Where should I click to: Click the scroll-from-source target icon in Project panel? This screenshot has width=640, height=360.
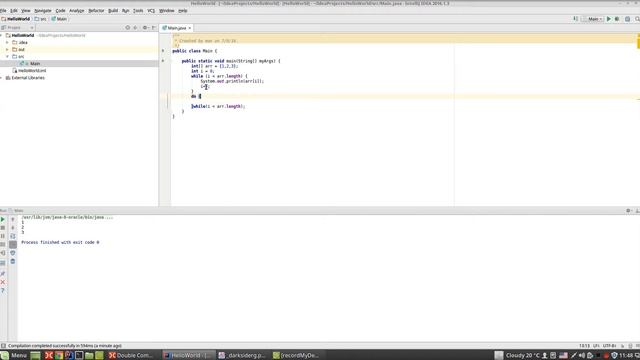tap(128, 28)
